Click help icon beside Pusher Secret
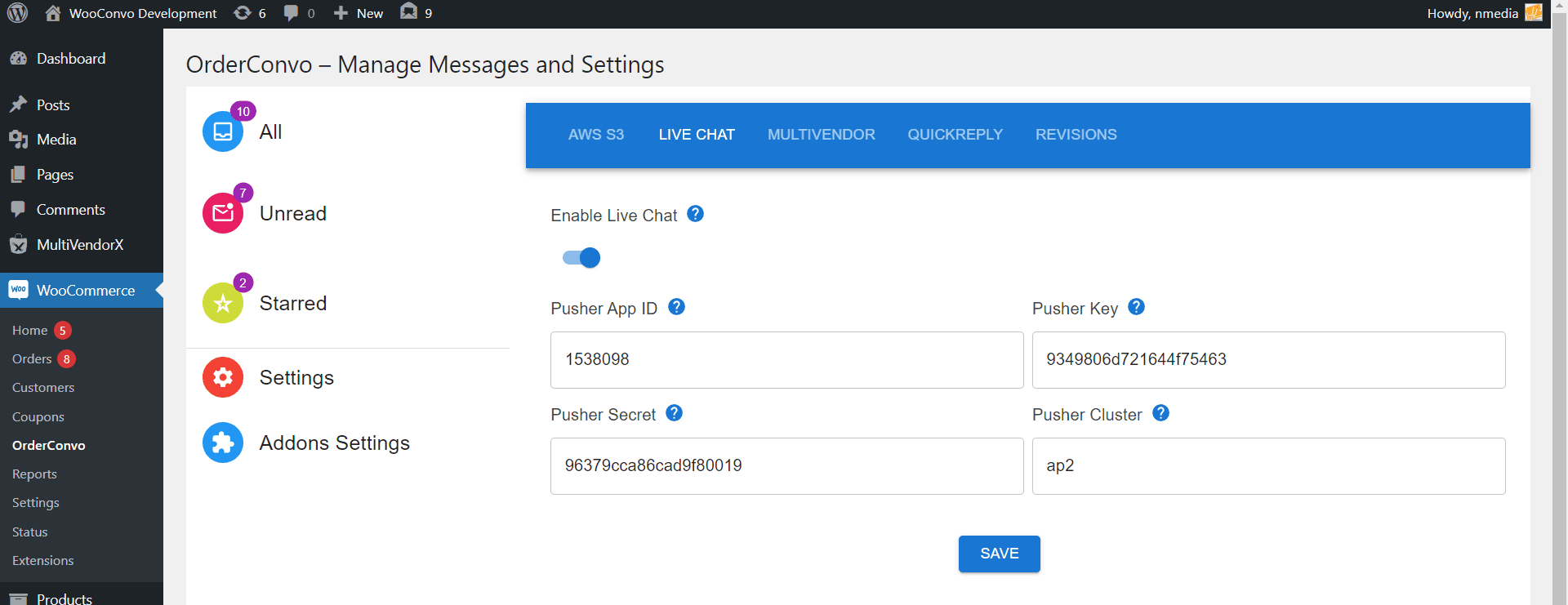The height and width of the screenshot is (605, 1568). click(674, 413)
